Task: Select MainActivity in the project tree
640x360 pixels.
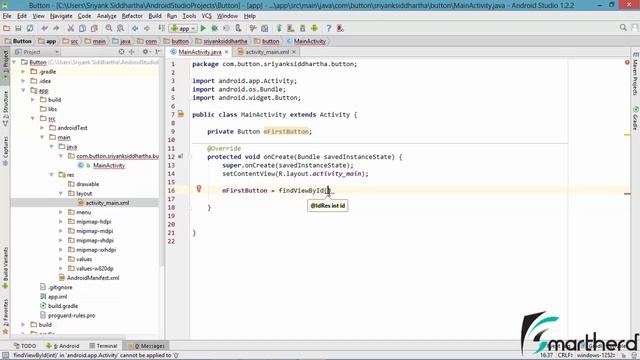Action: [x=109, y=165]
